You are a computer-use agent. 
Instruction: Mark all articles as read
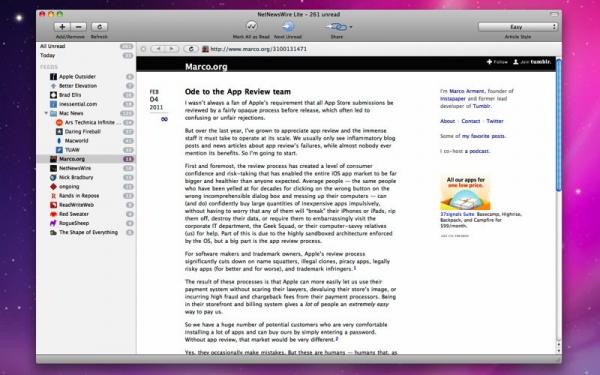[x=251, y=26]
